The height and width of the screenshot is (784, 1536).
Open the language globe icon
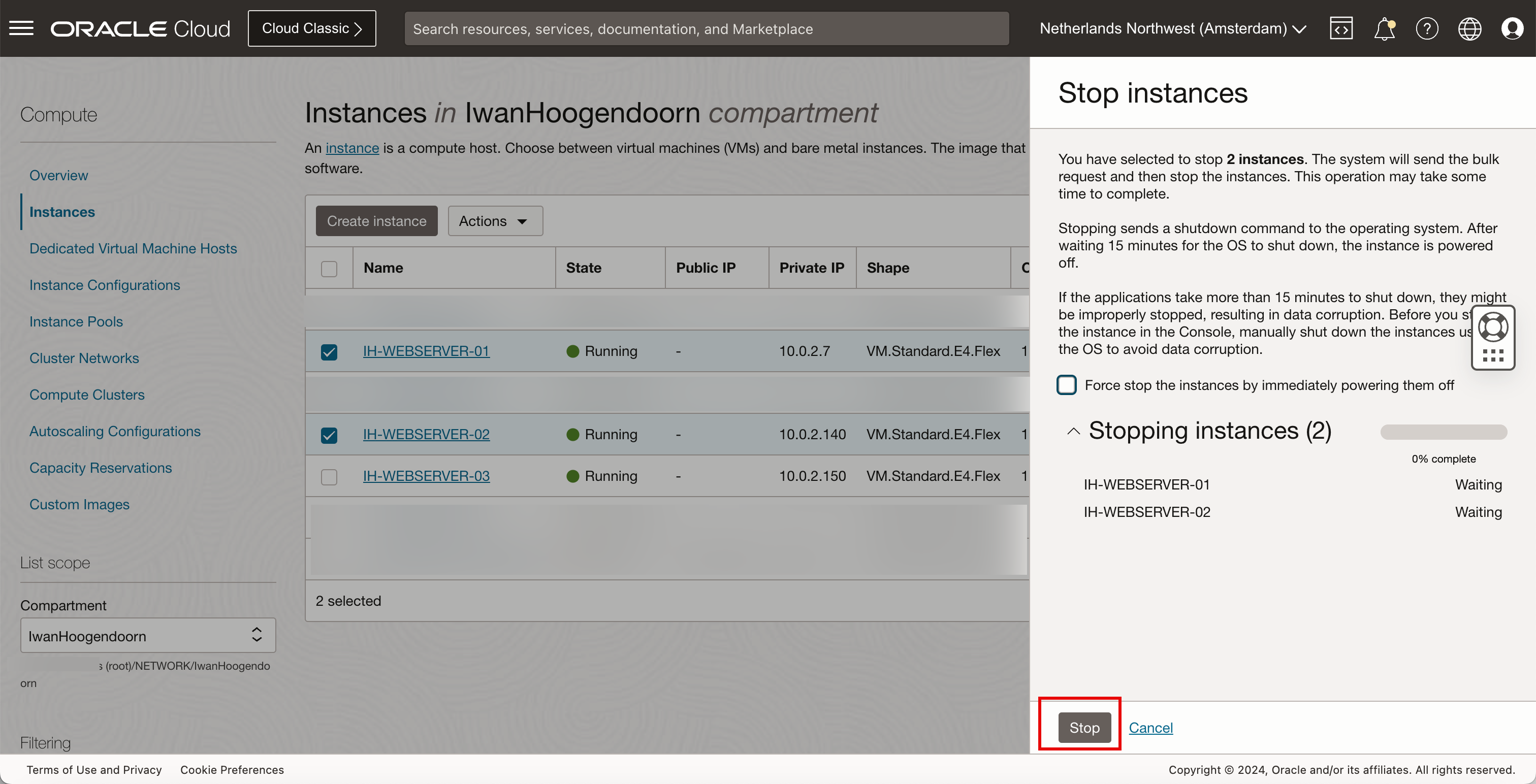(1469, 28)
